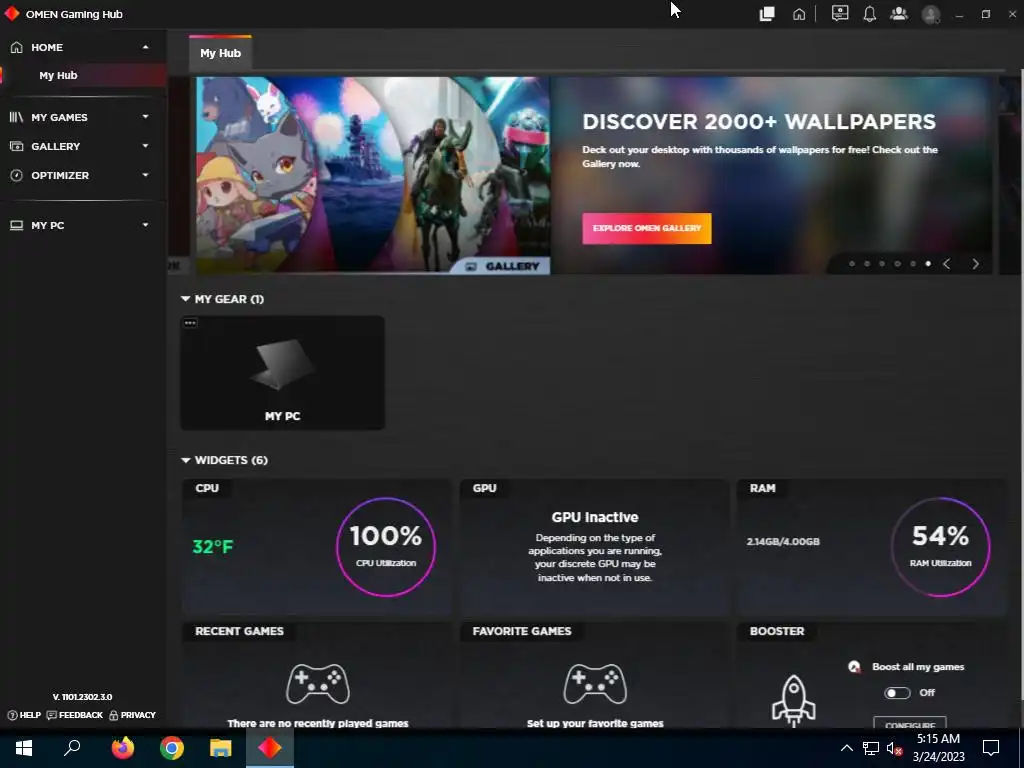Open taskbar search magnifier
This screenshot has width=1024, height=768.
72,748
